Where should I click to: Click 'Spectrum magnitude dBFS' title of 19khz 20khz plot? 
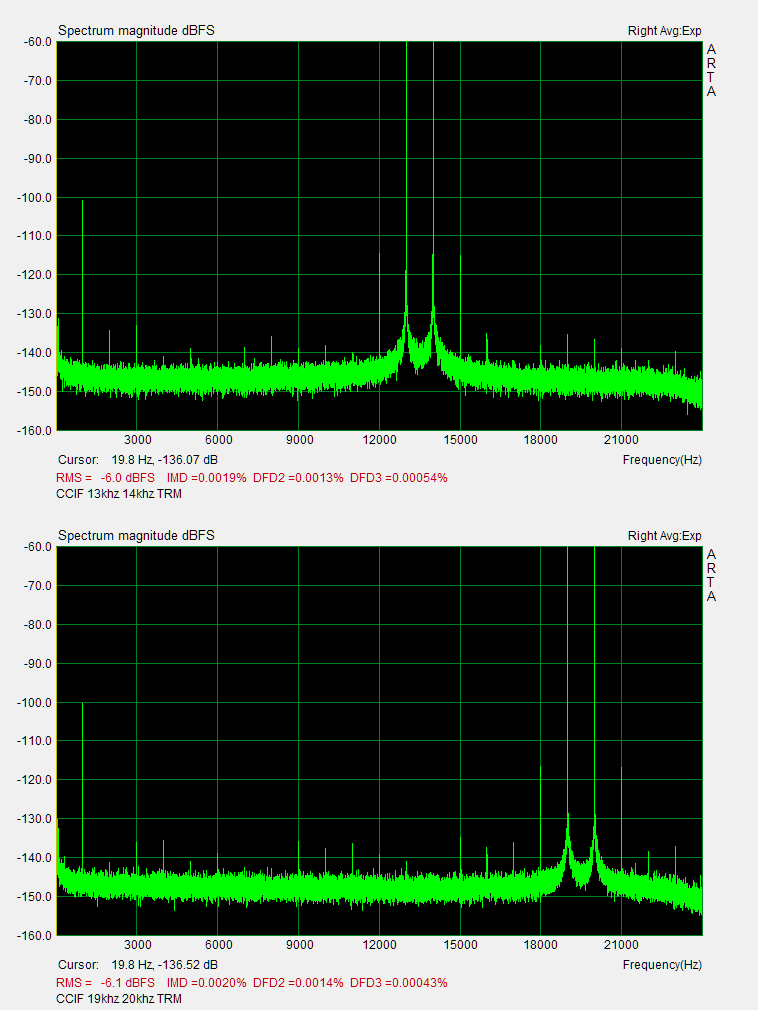(x=136, y=535)
